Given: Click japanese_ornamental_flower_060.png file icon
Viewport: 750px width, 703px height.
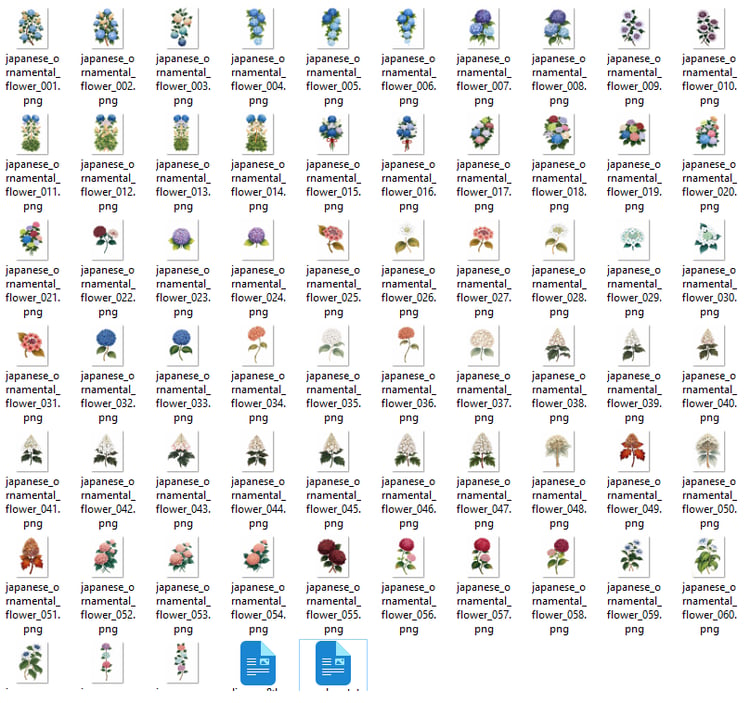Looking at the screenshot, I should (708, 557).
